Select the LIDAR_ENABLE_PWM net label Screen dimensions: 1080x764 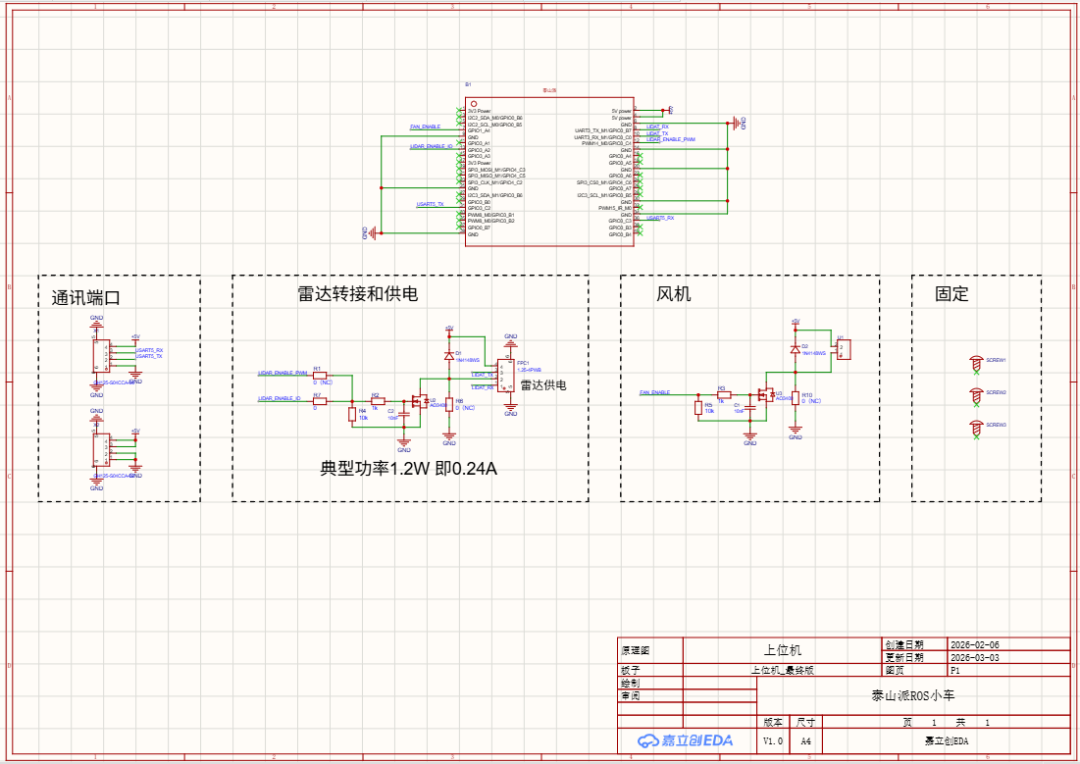[281, 373]
